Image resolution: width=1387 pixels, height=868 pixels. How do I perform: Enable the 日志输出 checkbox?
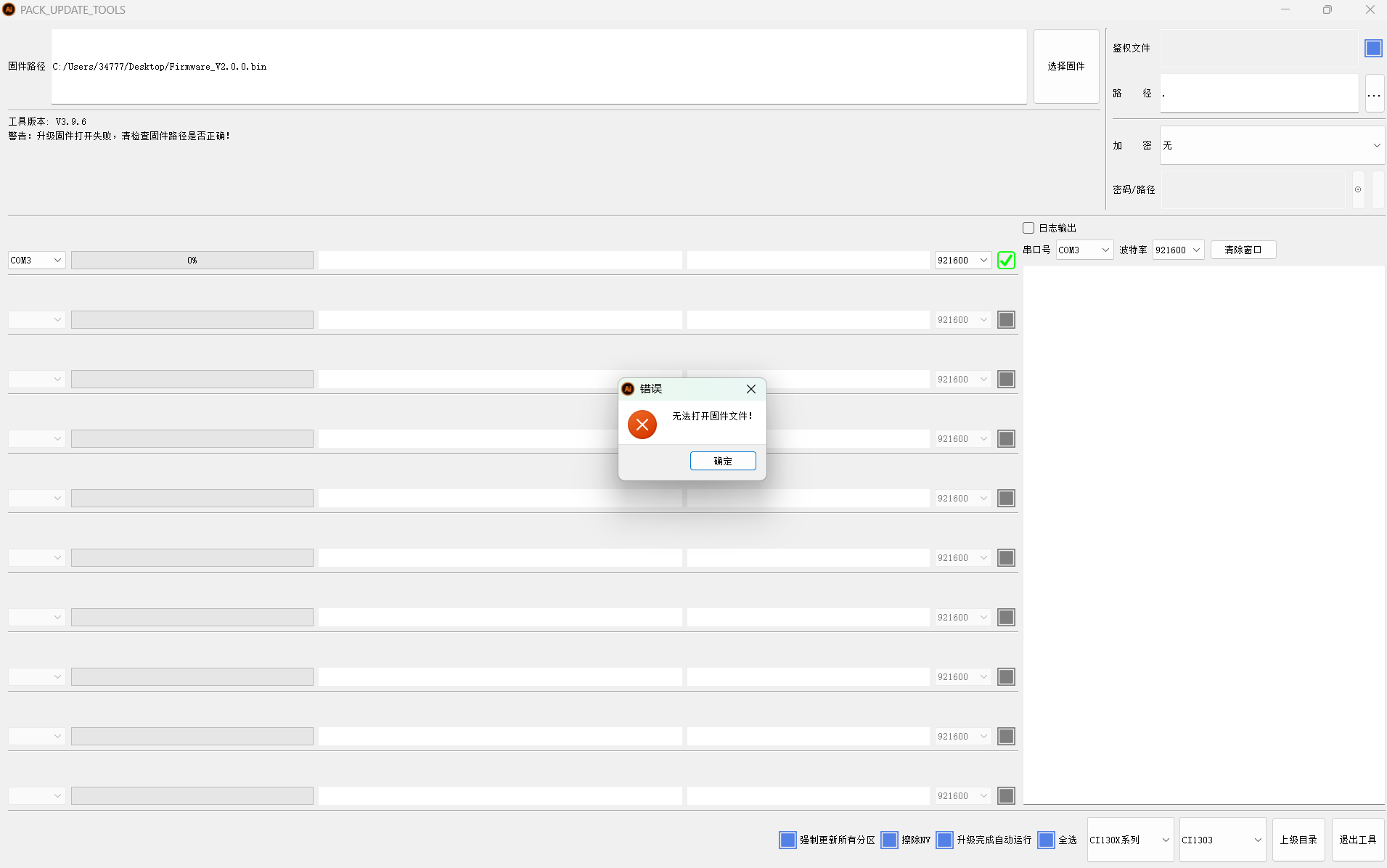tap(1028, 228)
